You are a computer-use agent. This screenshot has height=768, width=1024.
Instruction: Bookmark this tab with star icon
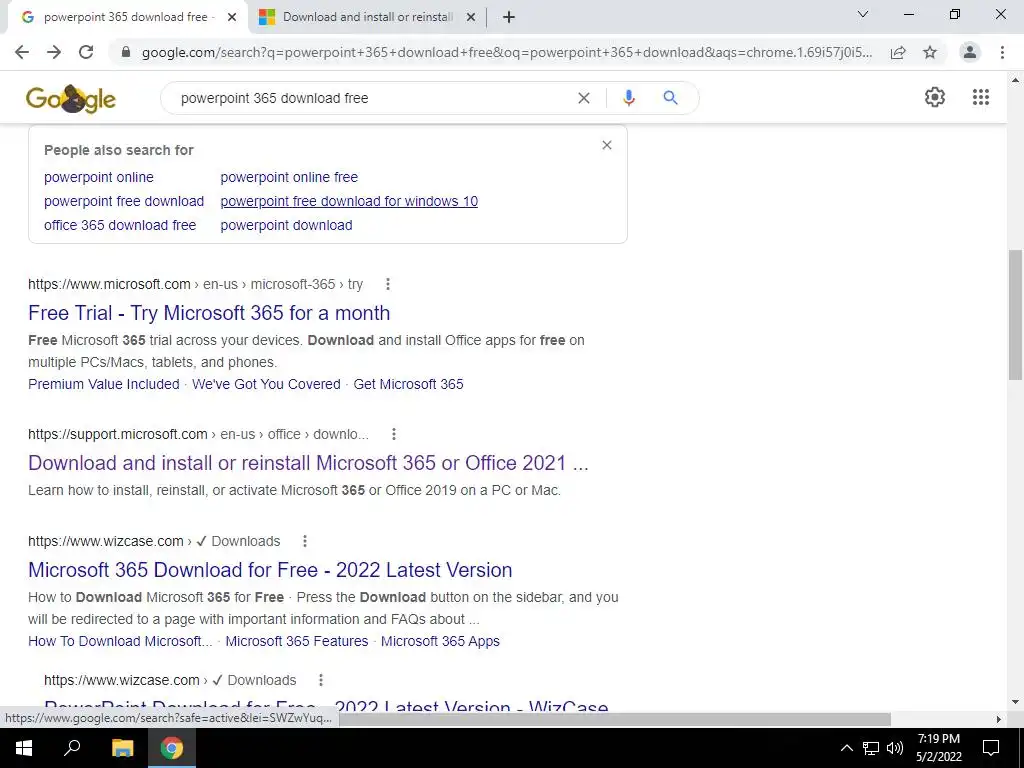point(930,52)
